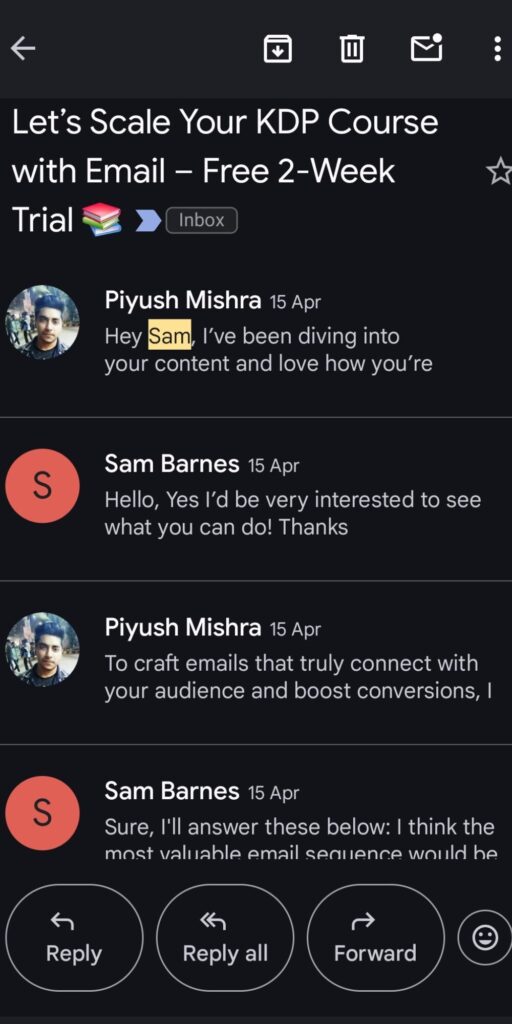Delete the conversation with trash icon
Image resolution: width=512 pixels, height=1024 pixels.
coord(352,49)
